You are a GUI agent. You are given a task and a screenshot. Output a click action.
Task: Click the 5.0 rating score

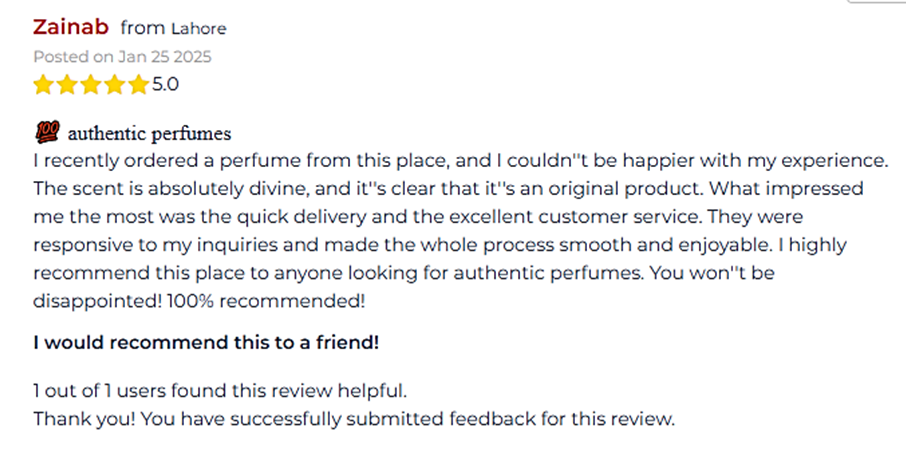(x=165, y=85)
